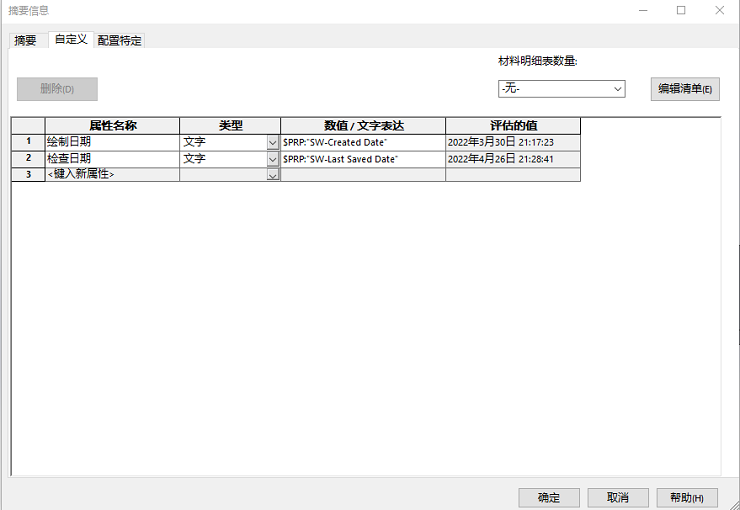Select the 检查日期 property name cell
This screenshot has width=740, height=510.
[112, 159]
